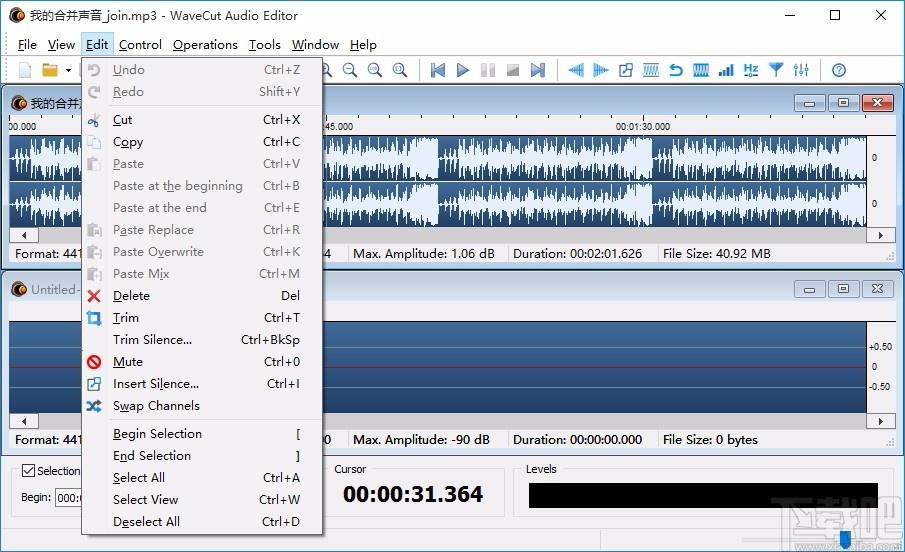Screen dimensions: 905x552
Task: Click the 00:01:30.000 timeline marker
Action: point(642,126)
